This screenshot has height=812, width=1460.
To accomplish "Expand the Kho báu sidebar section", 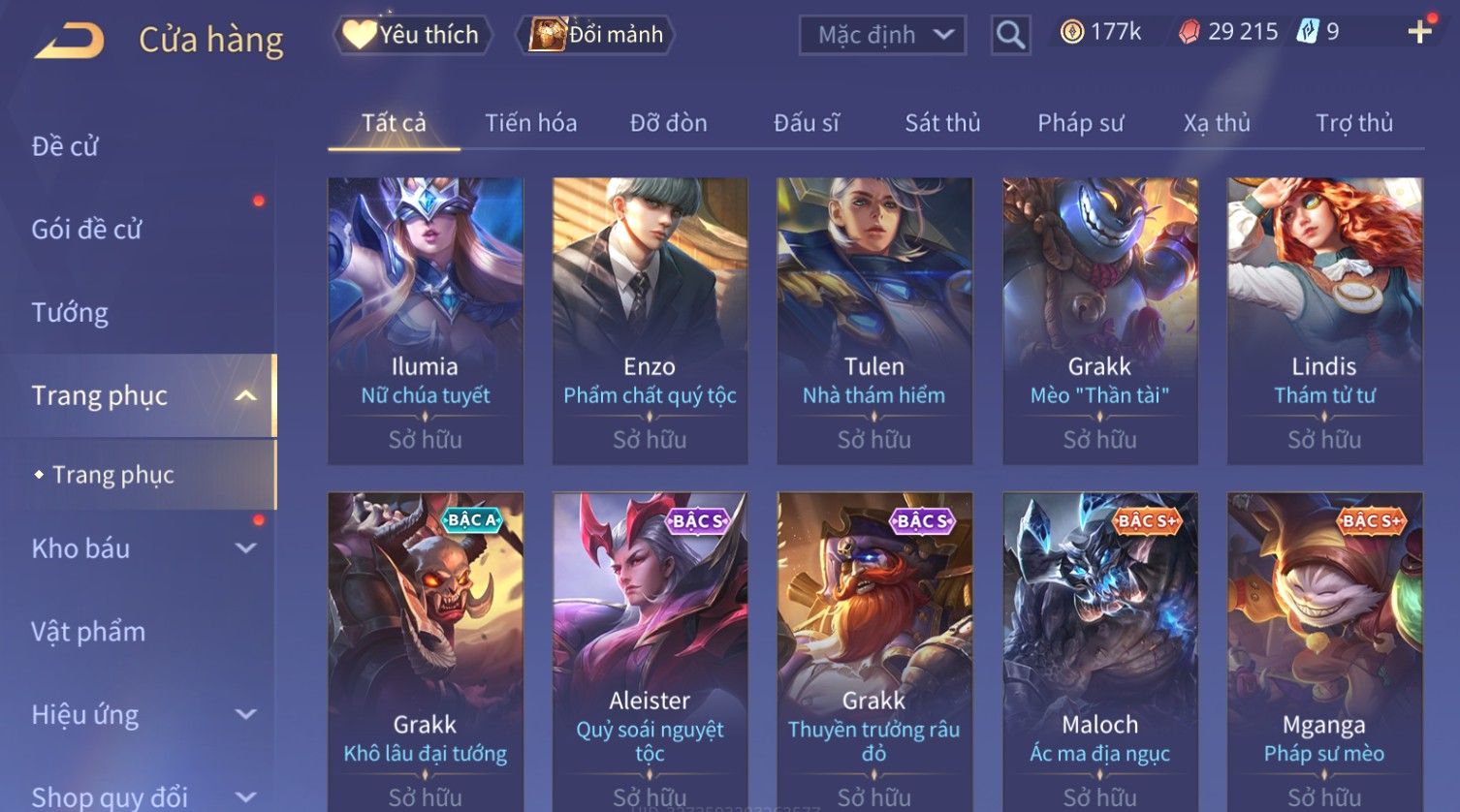I will (x=246, y=548).
